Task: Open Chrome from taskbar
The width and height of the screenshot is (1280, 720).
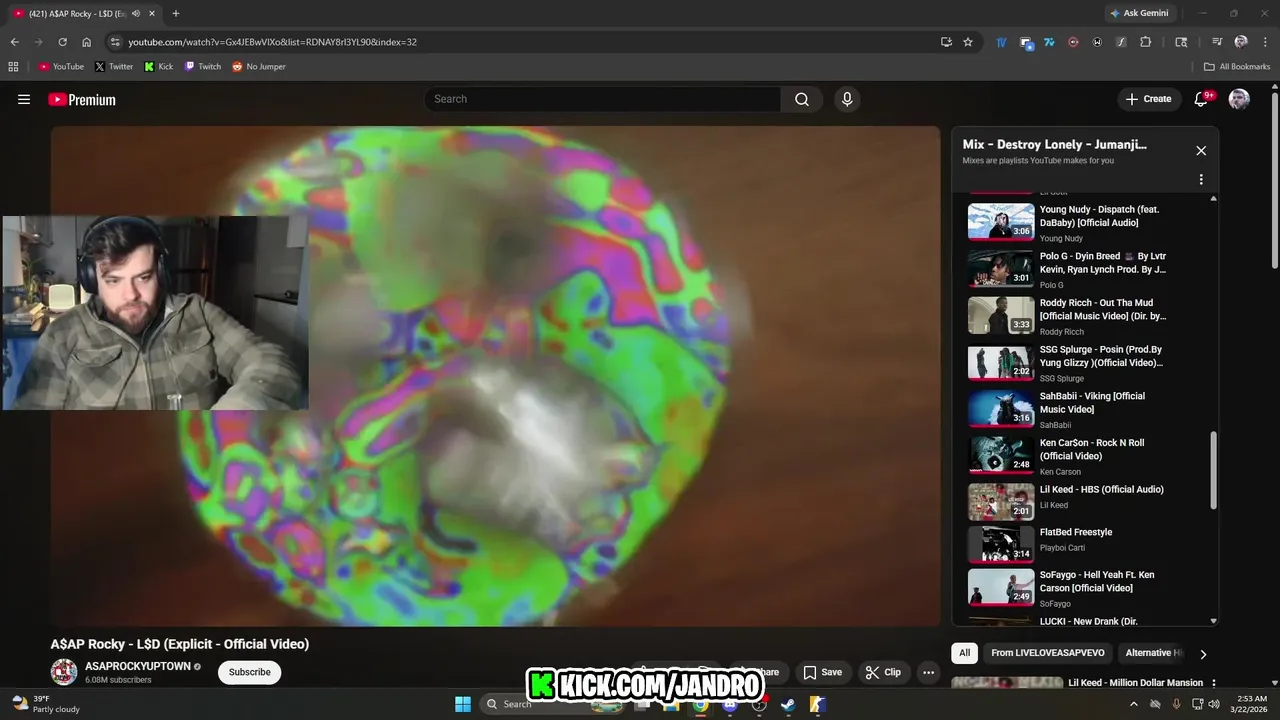Action: tap(701, 704)
